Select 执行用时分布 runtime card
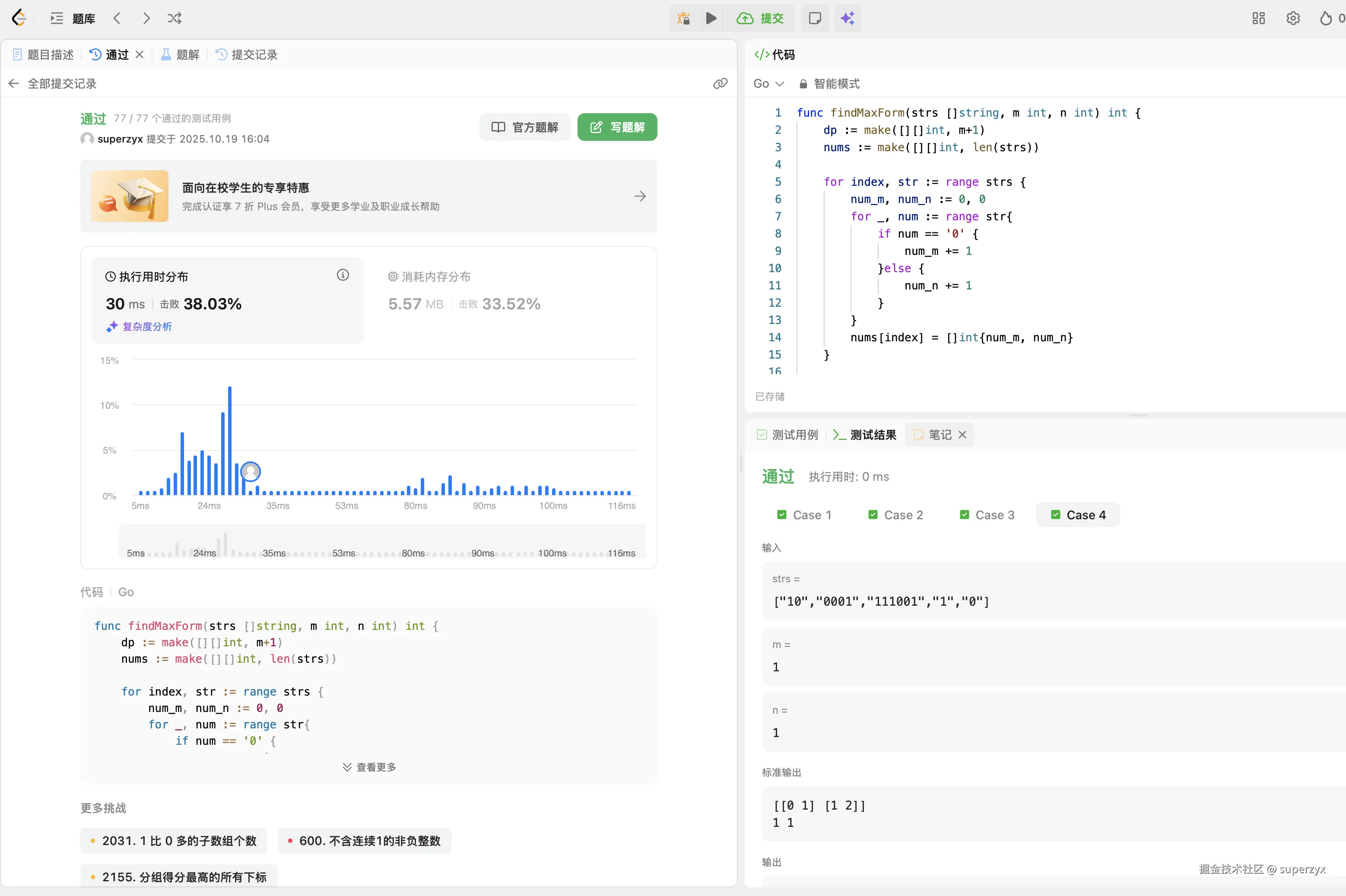Image resolution: width=1346 pixels, height=896 pixels. point(227,301)
